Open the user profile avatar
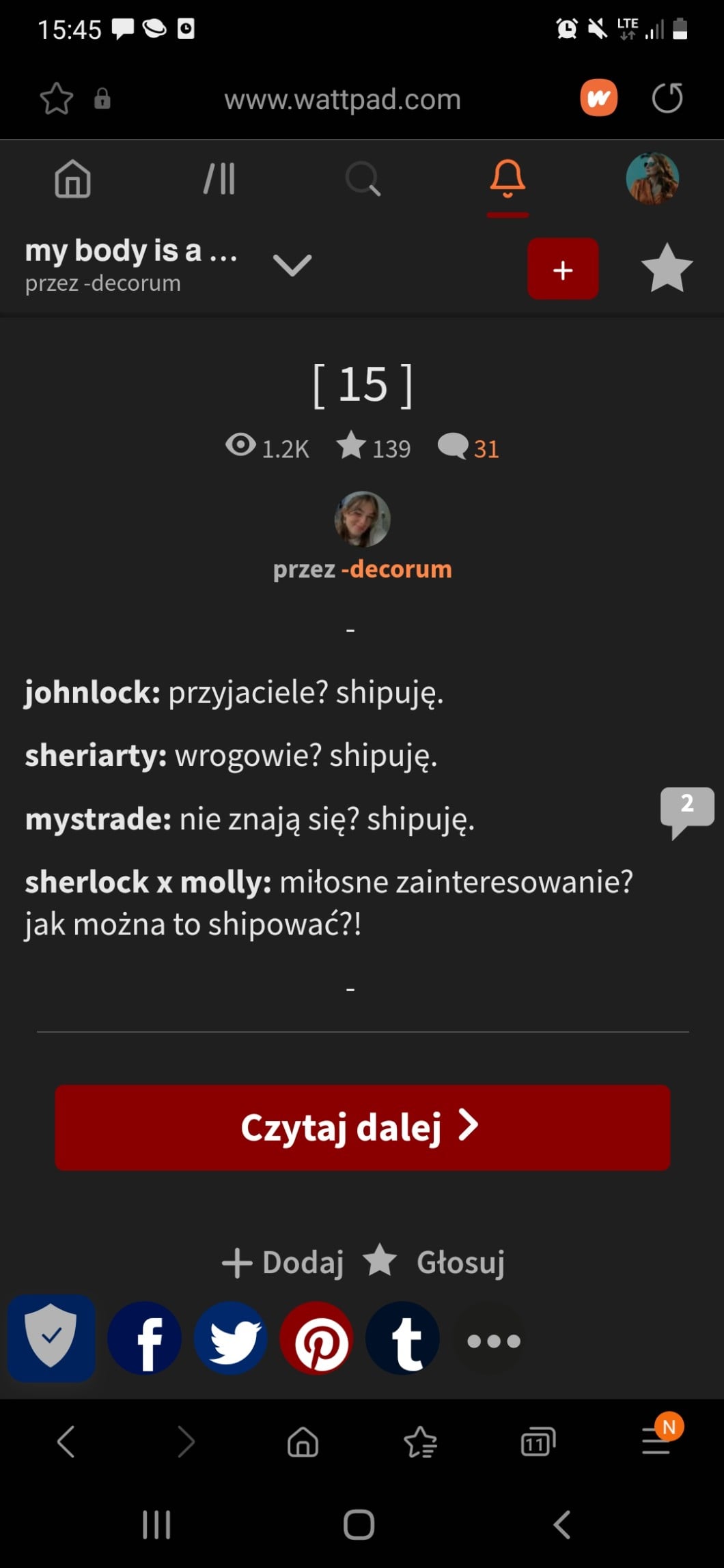This screenshot has width=724, height=1568. pos(652,179)
